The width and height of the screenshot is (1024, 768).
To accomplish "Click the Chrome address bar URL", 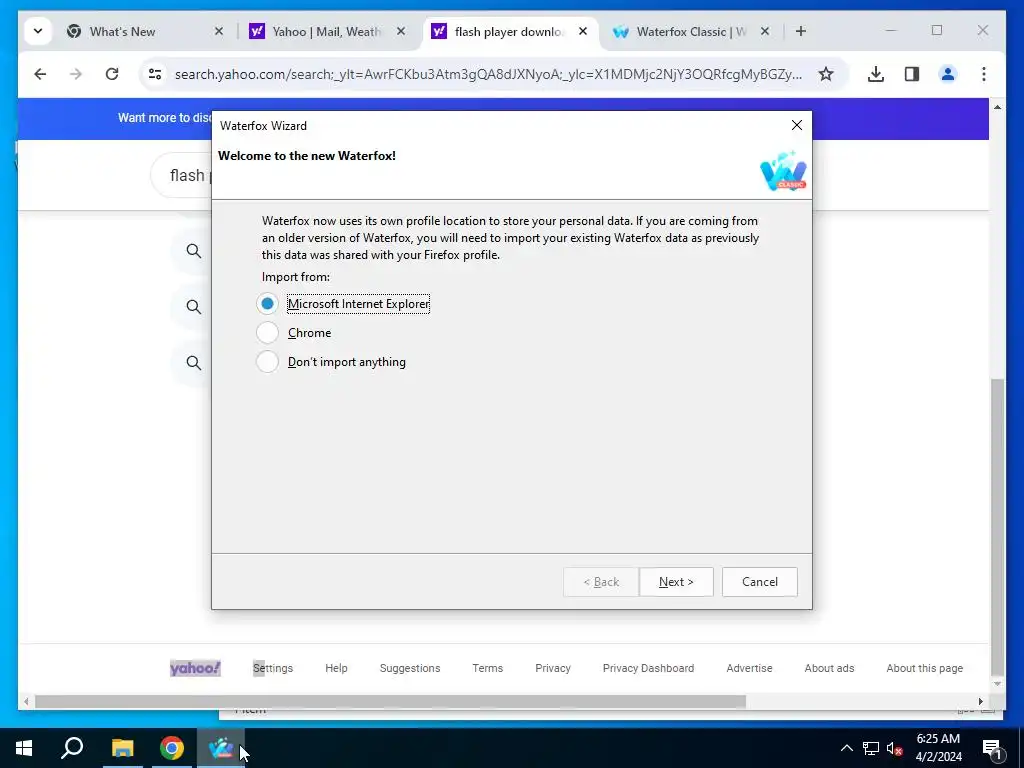I will tap(488, 74).
